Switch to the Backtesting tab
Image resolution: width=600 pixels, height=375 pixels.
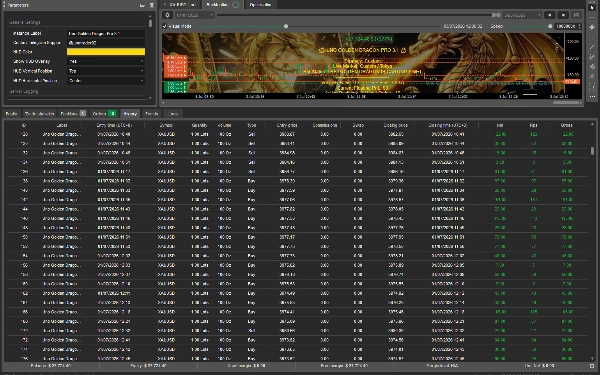(222, 5)
